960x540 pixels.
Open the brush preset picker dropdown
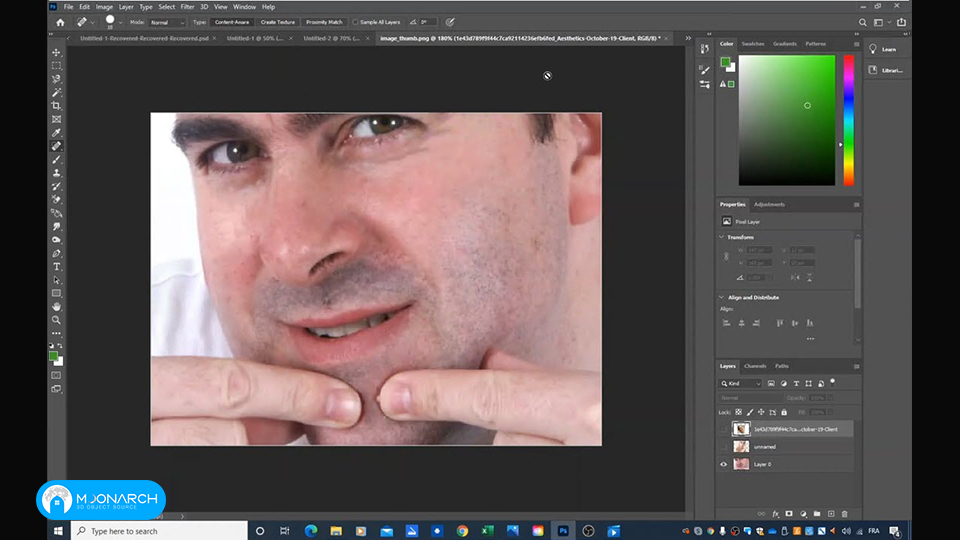[x=121, y=23]
